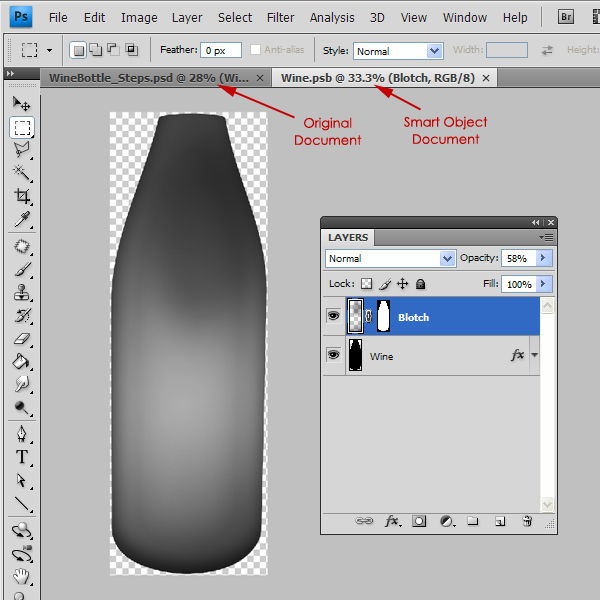Select the Clone Stamp tool
This screenshot has width=600, height=600.
point(21,293)
